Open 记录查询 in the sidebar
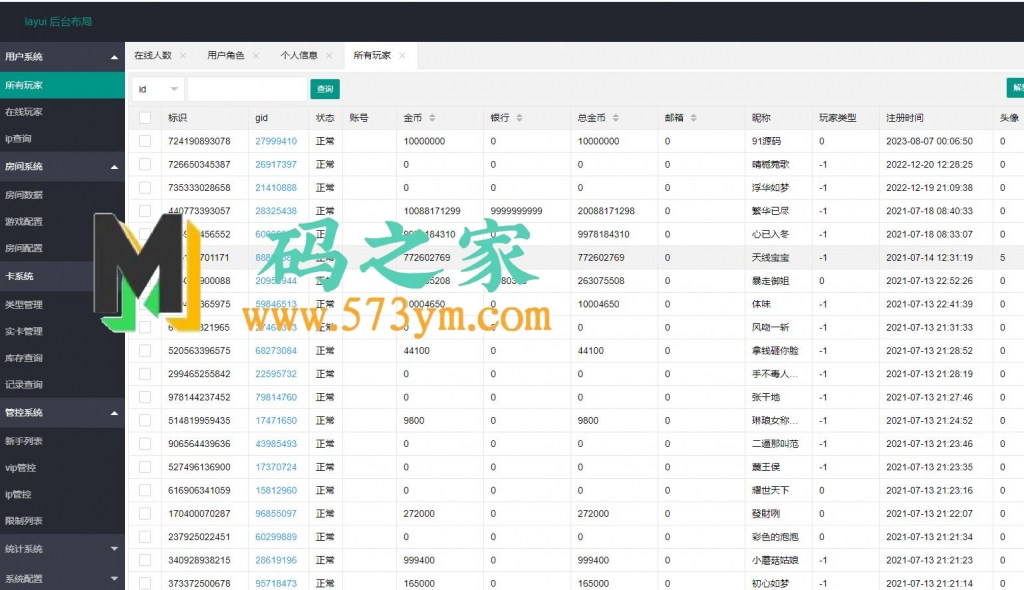The image size is (1024, 590). (62, 385)
